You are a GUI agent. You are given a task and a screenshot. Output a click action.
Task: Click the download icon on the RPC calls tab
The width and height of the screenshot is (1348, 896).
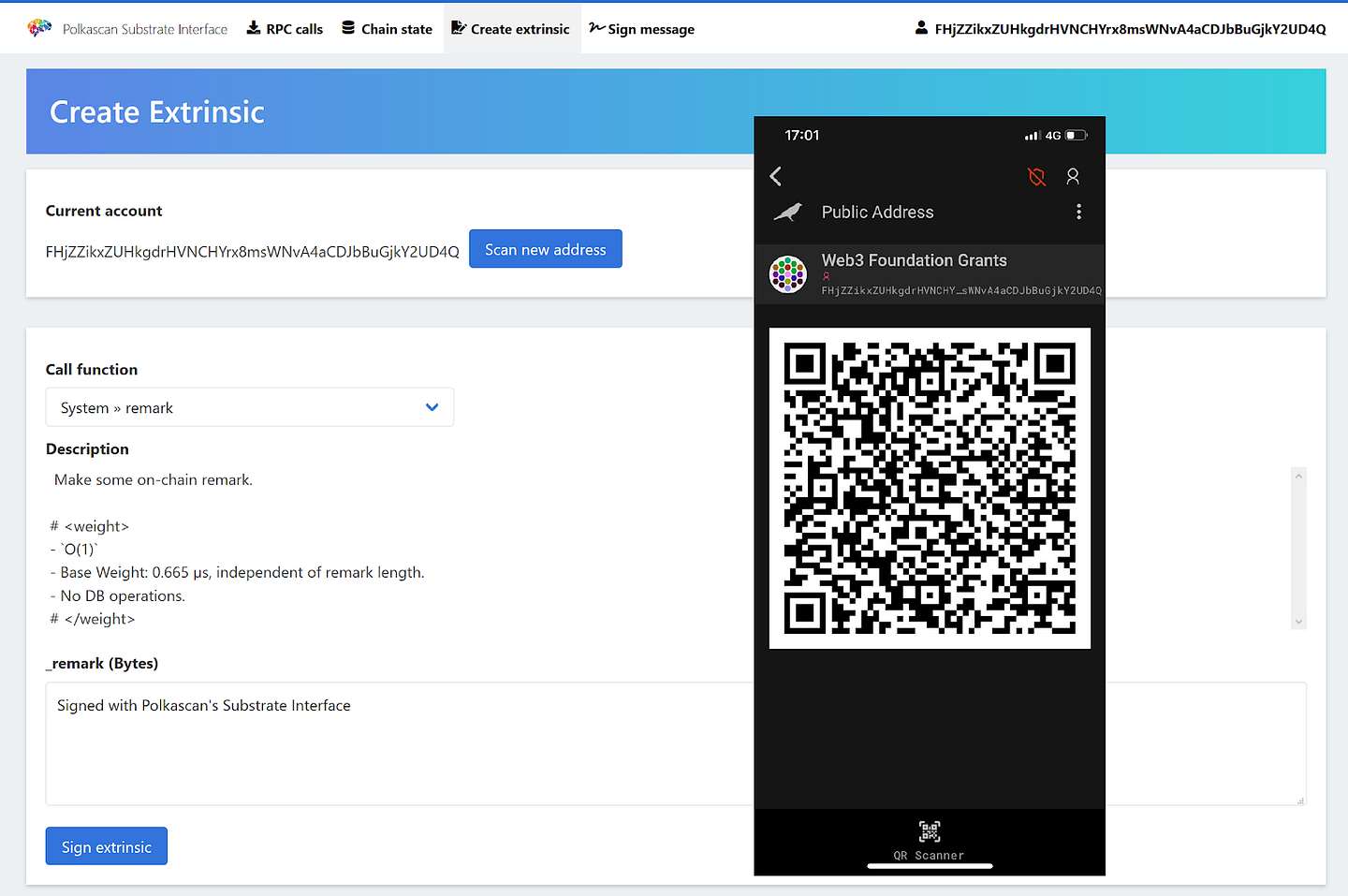coord(254,28)
